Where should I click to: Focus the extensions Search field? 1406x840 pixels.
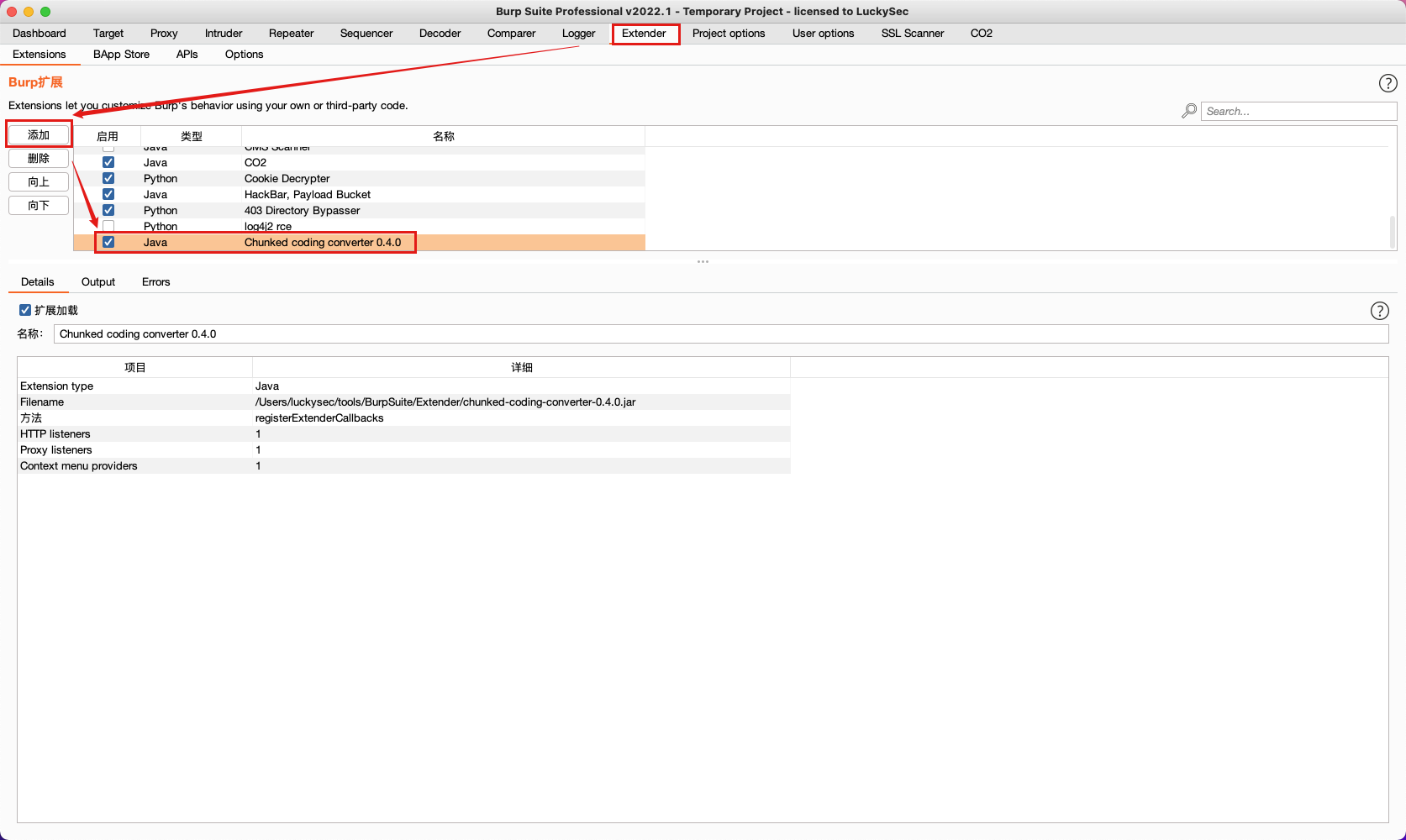point(1298,111)
